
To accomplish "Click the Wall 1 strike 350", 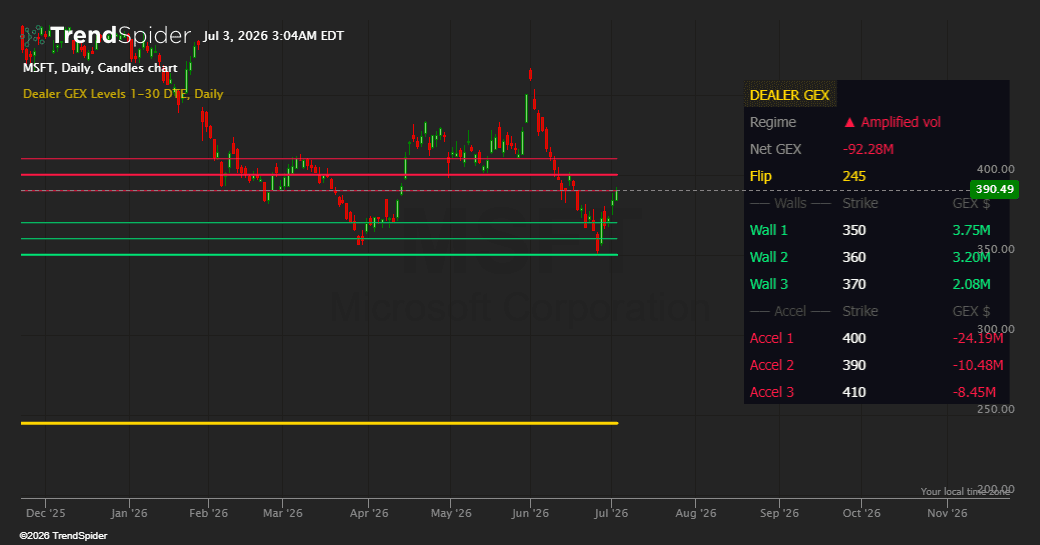I will (854, 230).
